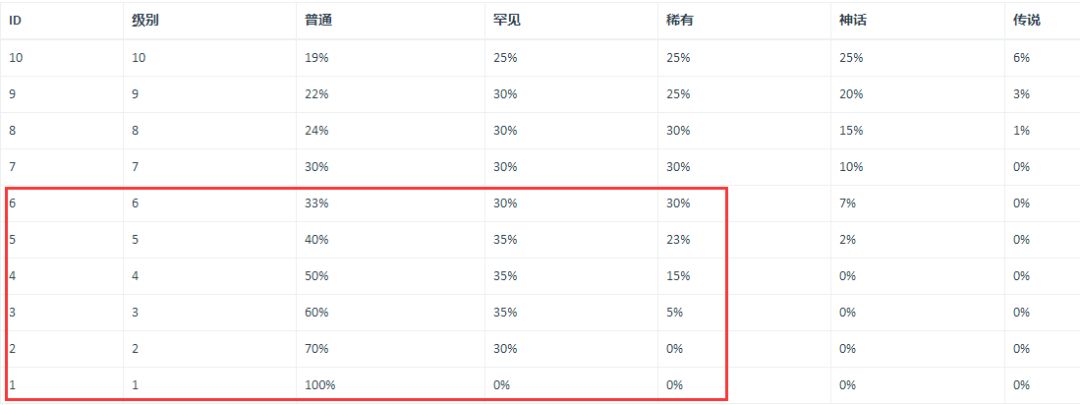Click the 神话 column header
Image resolution: width=1080 pixels, height=405 pixels.
853,20
